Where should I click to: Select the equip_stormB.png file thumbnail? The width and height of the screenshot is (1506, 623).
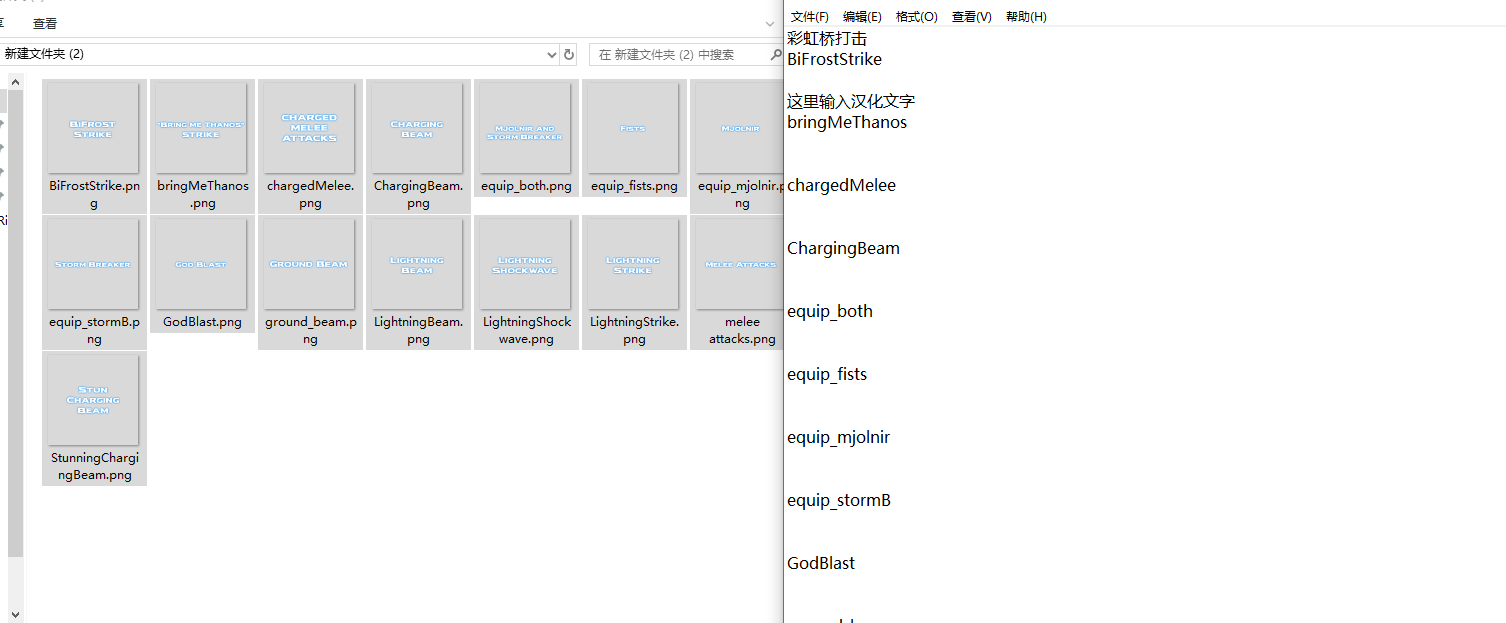pyautogui.click(x=93, y=264)
